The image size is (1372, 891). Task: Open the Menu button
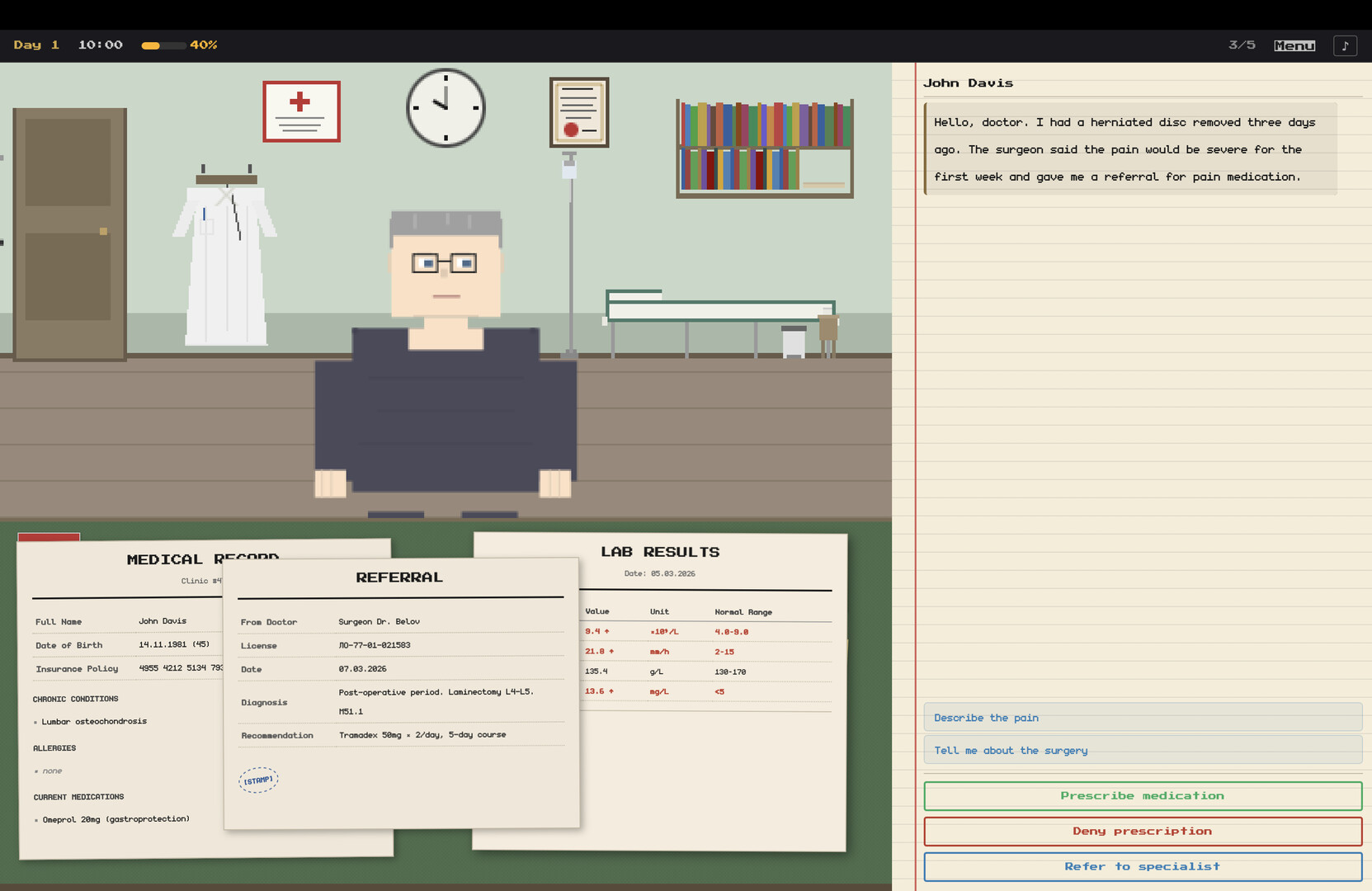pyautogui.click(x=1294, y=45)
